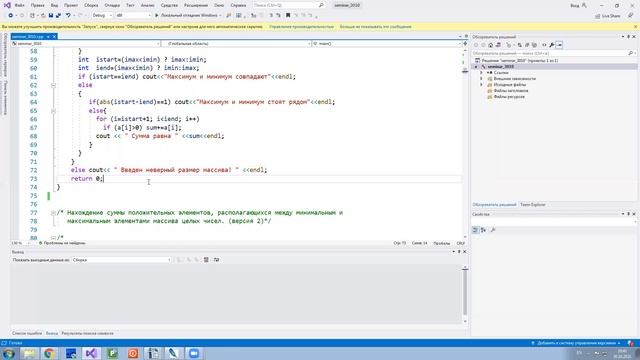Click the Save file toolbar icon

[51, 16]
